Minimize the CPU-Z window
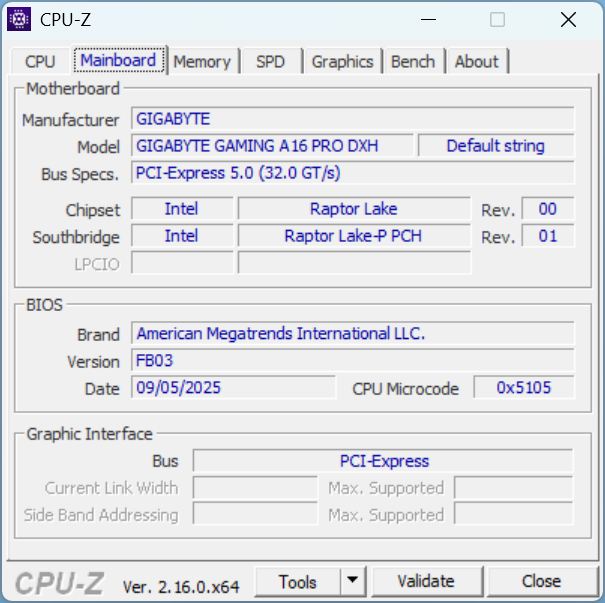605x603 pixels. tap(429, 19)
